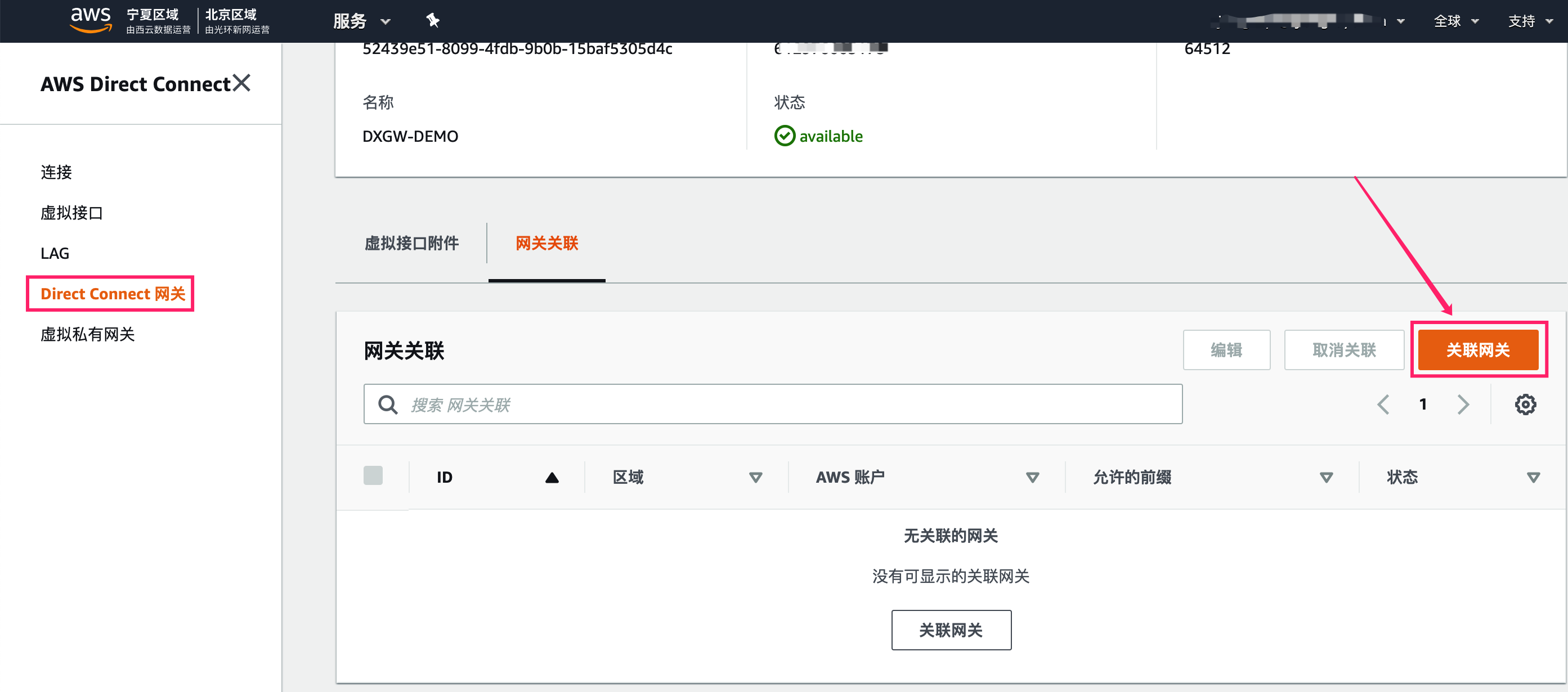Sort by 区域 column arrow
Image resolution: width=1568 pixels, height=692 pixels.
click(x=755, y=478)
